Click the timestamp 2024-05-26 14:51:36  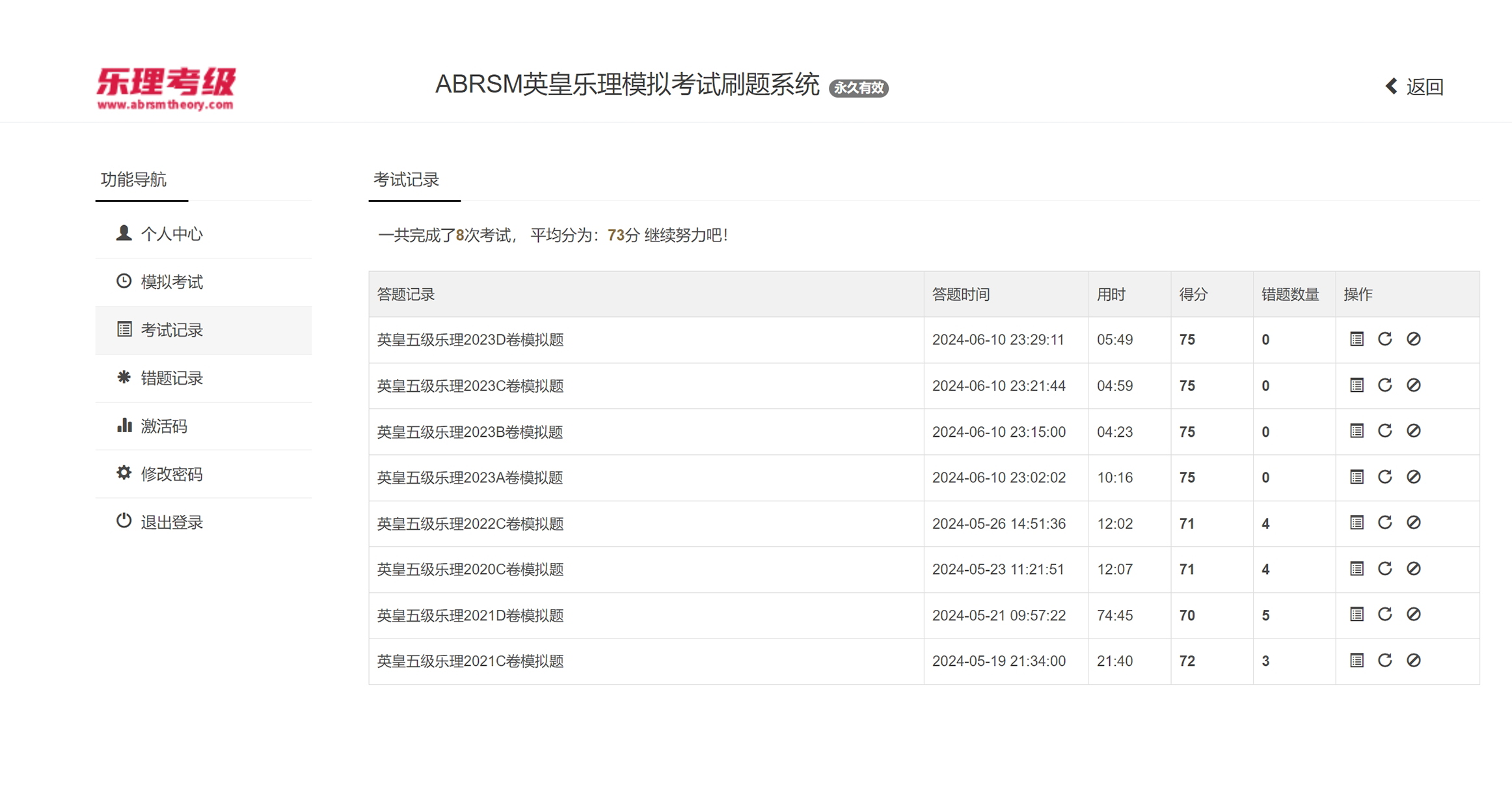point(999,524)
